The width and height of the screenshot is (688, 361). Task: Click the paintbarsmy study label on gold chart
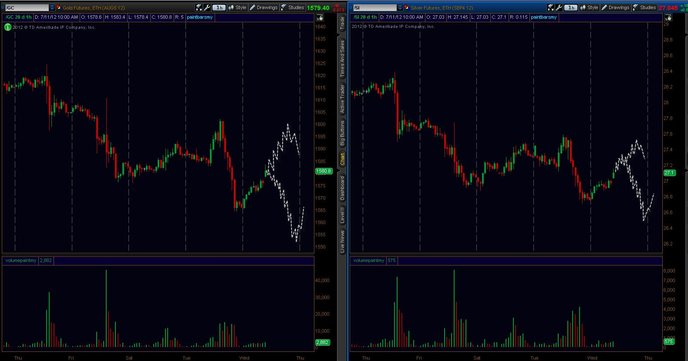click(200, 17)
